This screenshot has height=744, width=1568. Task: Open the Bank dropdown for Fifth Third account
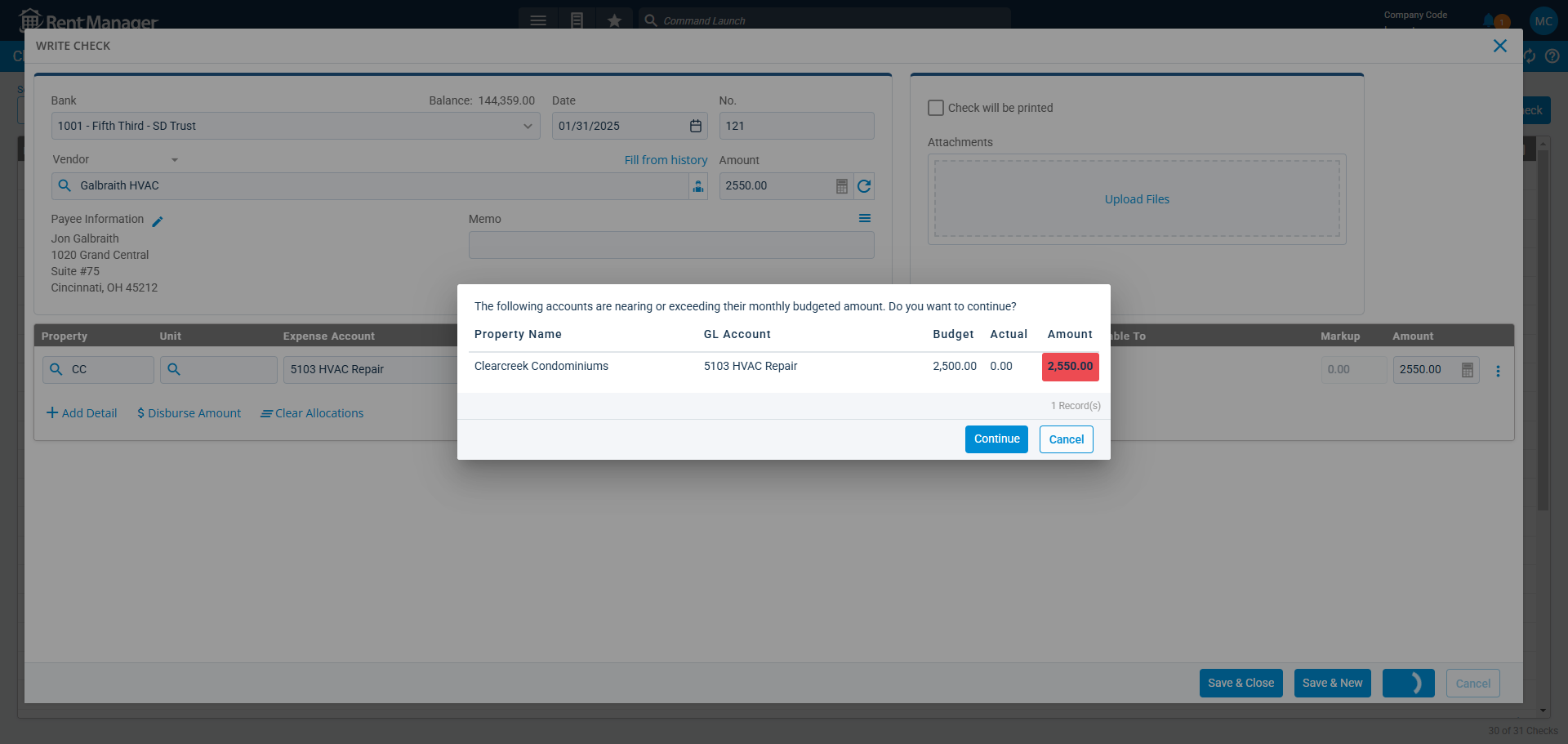point(528,126)
